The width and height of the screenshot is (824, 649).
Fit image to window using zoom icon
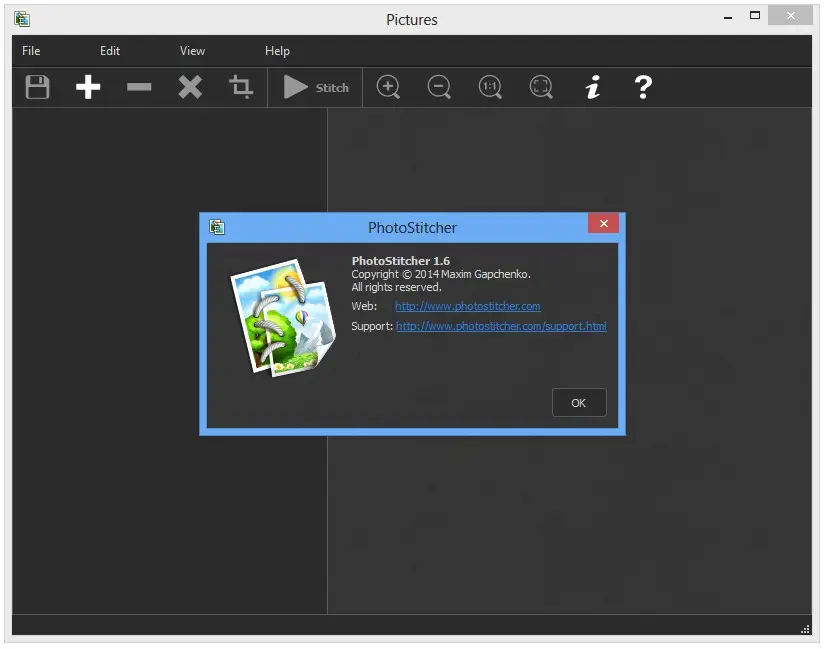[x=541, y=87]
